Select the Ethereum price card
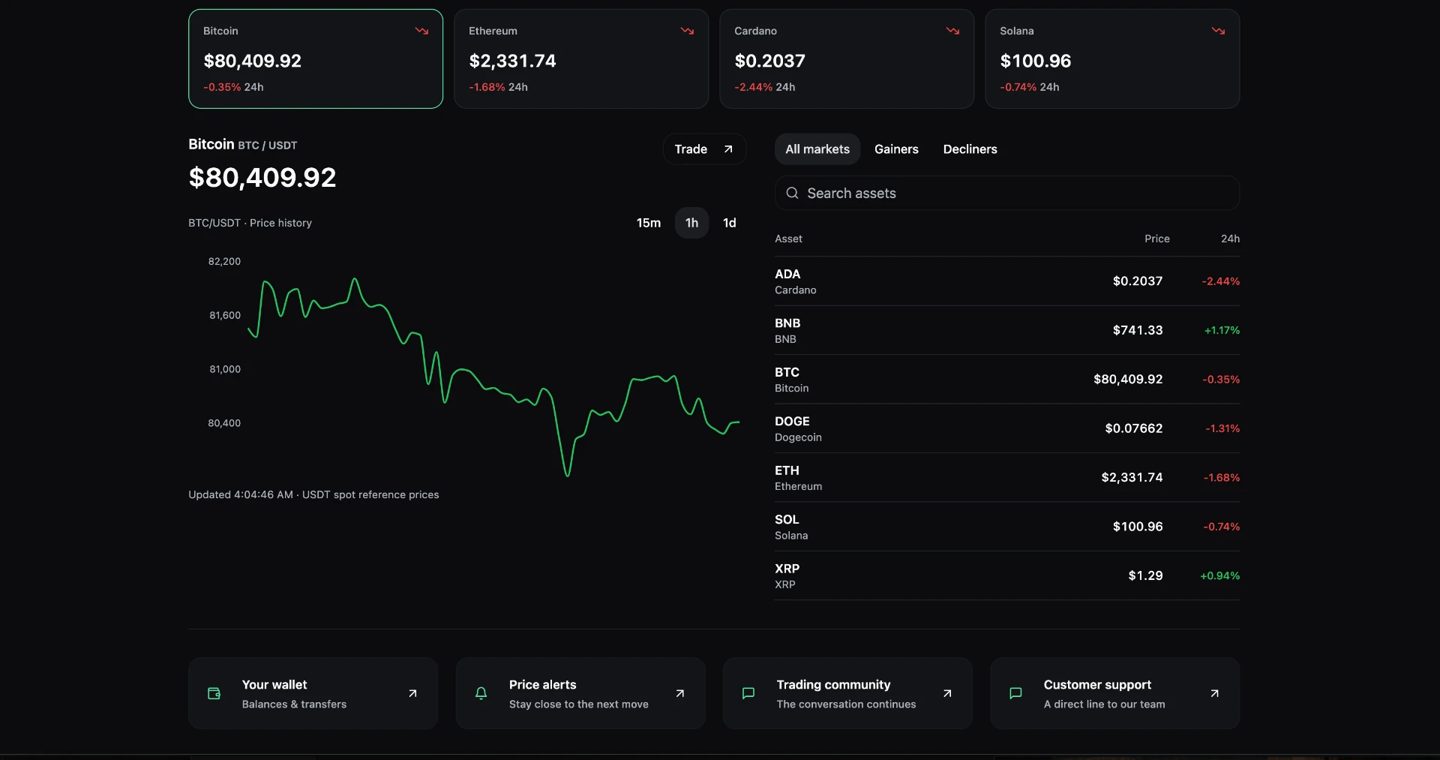Image resolution: width=1440 pixels, height=760 pixels. pos(581,59)
